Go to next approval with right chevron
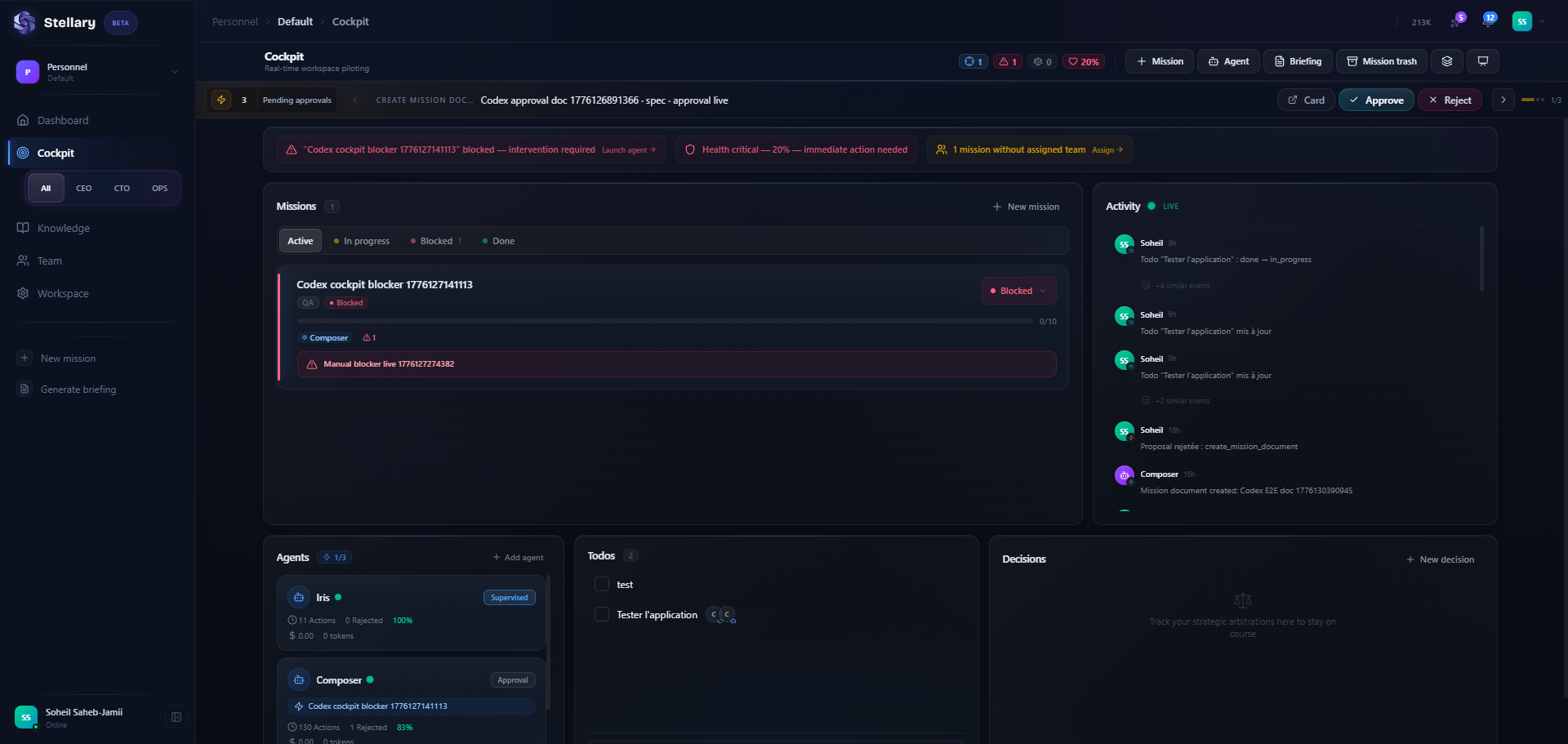This screenshot has height=744, width=1568. point(1503,100)
